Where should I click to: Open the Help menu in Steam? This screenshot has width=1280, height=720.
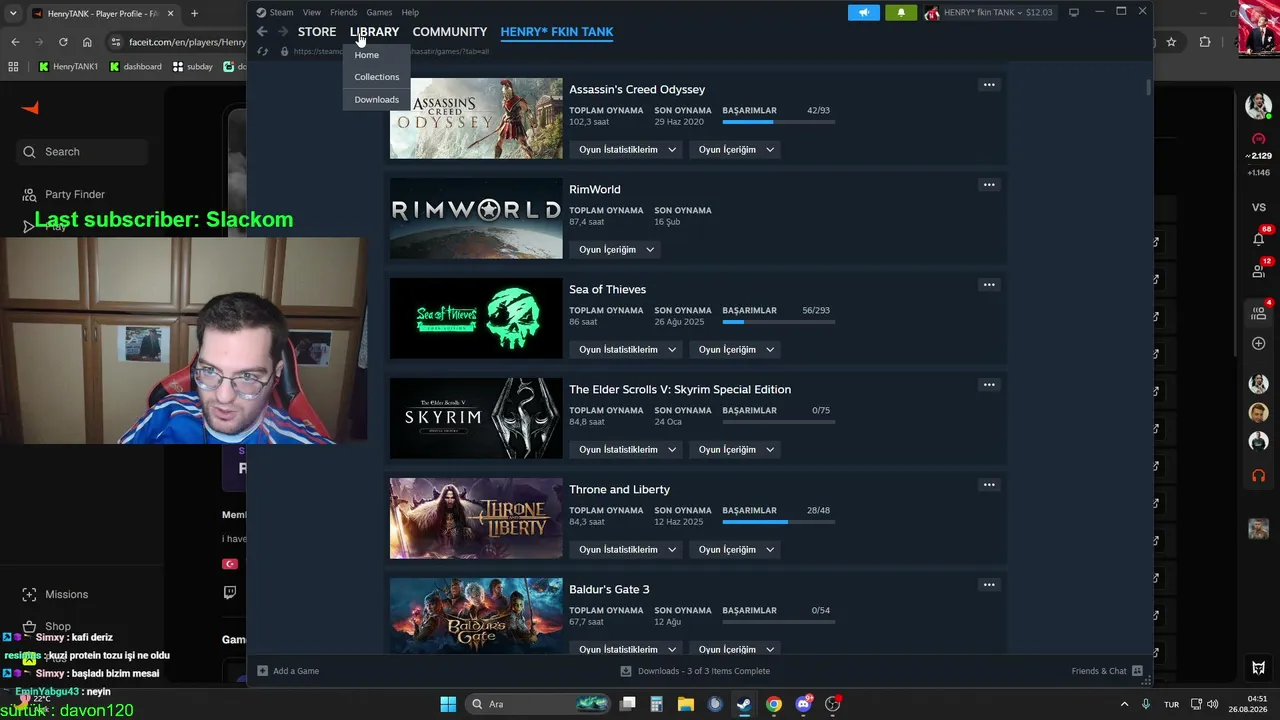[x=410, y=12]
